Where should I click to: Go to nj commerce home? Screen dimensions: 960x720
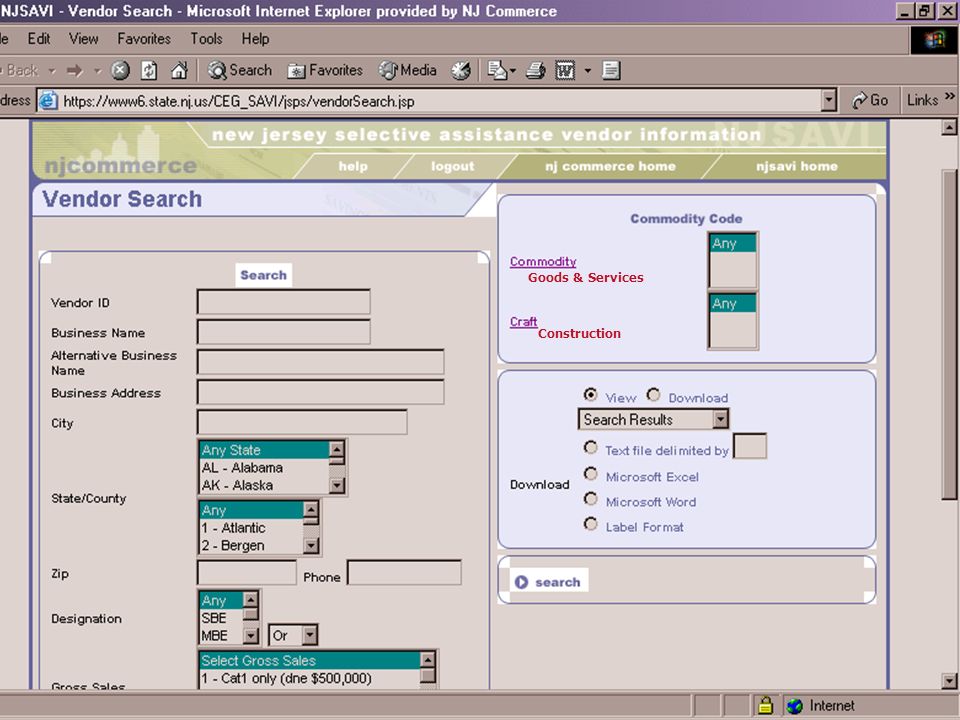(610, 167)
